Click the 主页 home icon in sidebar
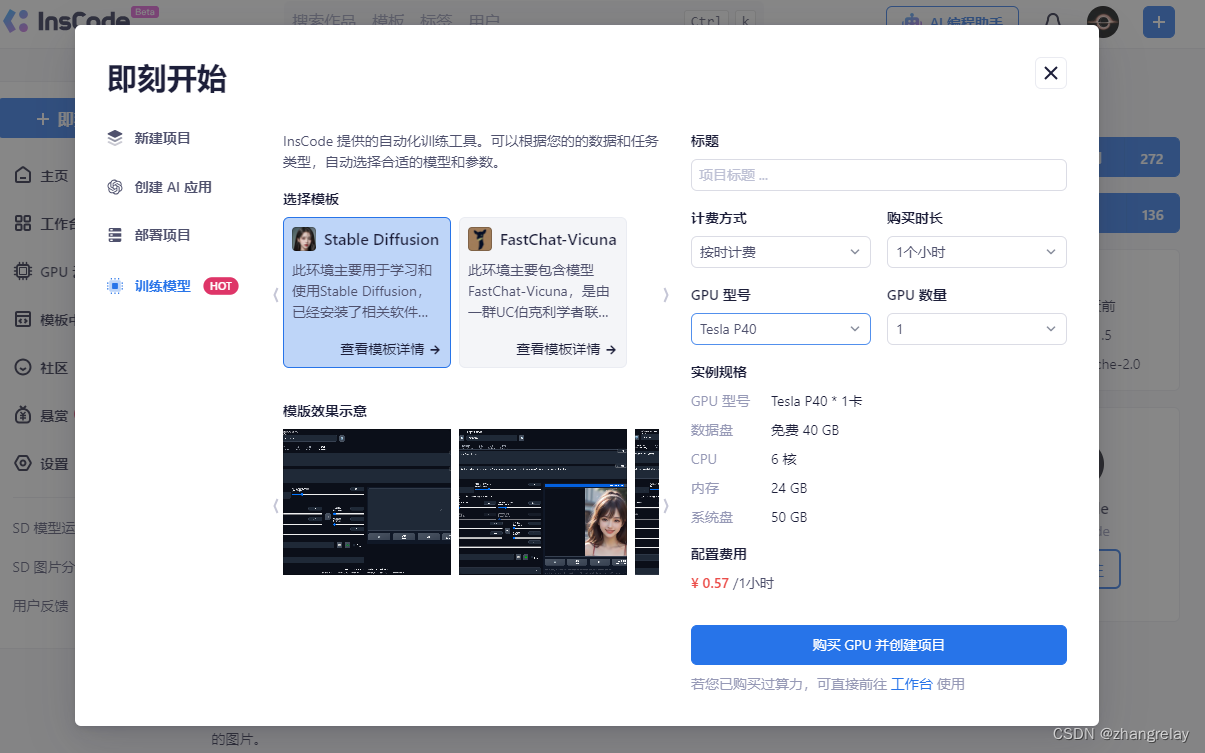 23,176
